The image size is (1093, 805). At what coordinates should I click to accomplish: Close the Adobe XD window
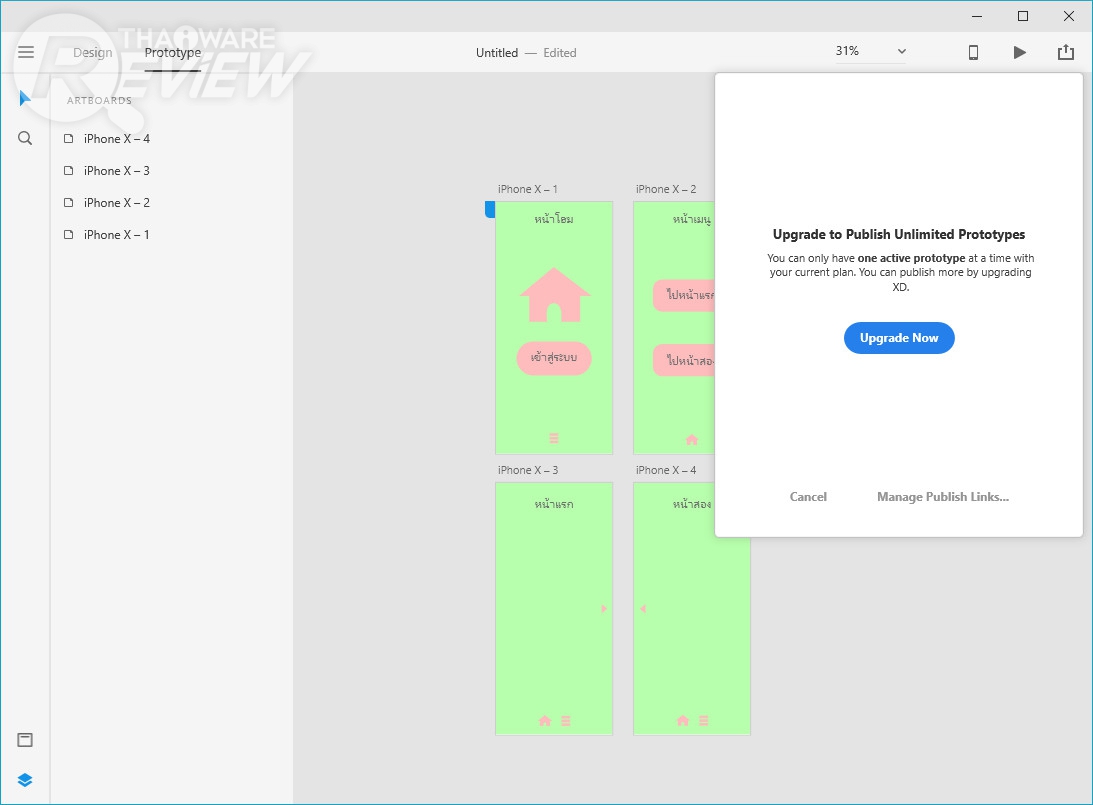[x=1069, y=16]
